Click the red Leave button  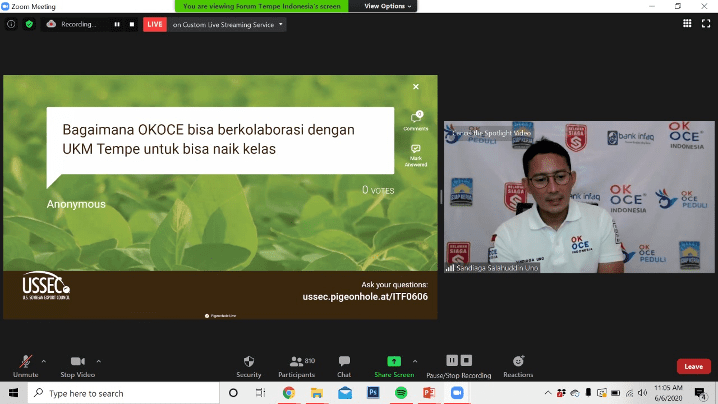click(693, 366)
